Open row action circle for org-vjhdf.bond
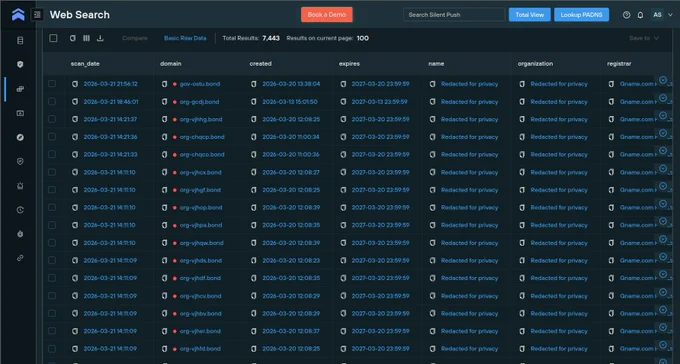Image resolution: width=680 pixels, height=364 pixels. point(663,274)
